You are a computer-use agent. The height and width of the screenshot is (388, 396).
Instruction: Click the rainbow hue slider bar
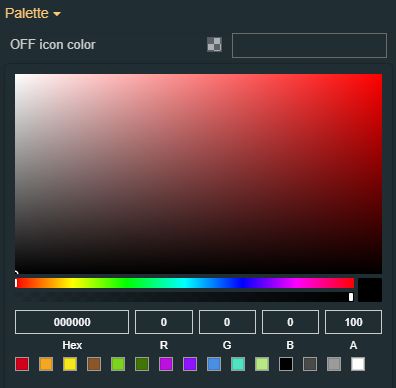tap(184, 283)
